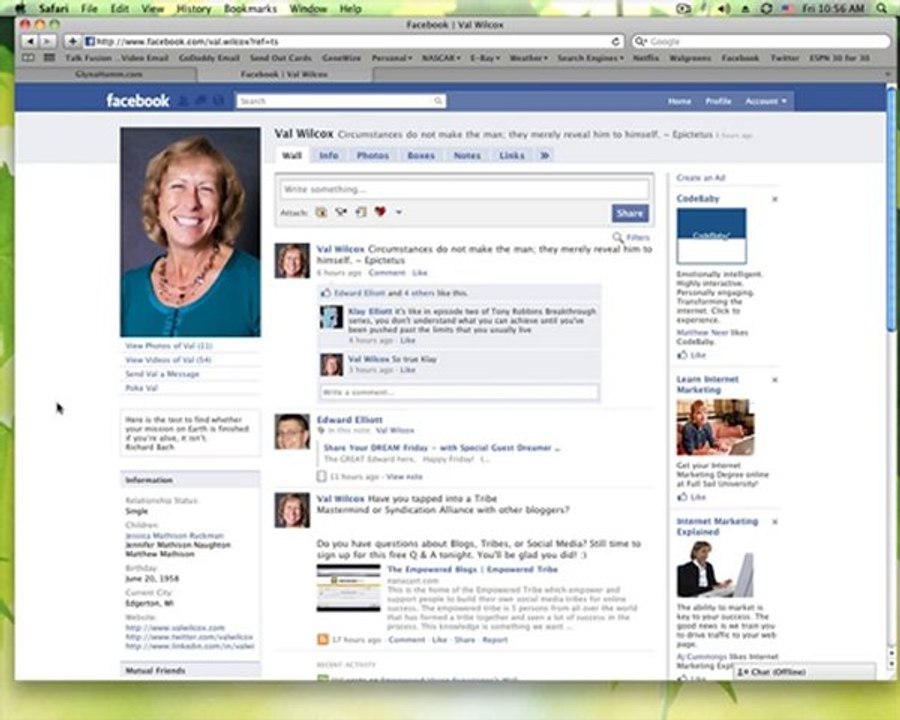The width and height of the screenshot is (900, 720).
Task: Open the Empowered Blogs link thumbnail
Action: pyautogui.click(x=348, y=588)
